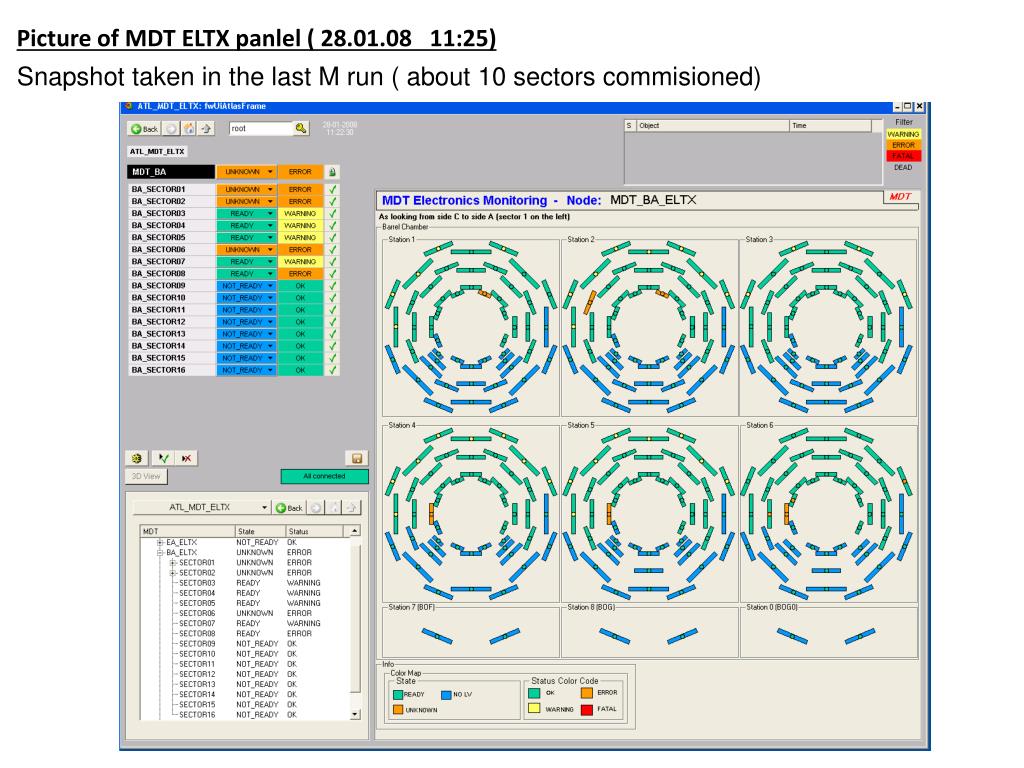This screenshot has height=768, width=1024.
Task: Toggle the ERROR filter
Action: (903, 145)
